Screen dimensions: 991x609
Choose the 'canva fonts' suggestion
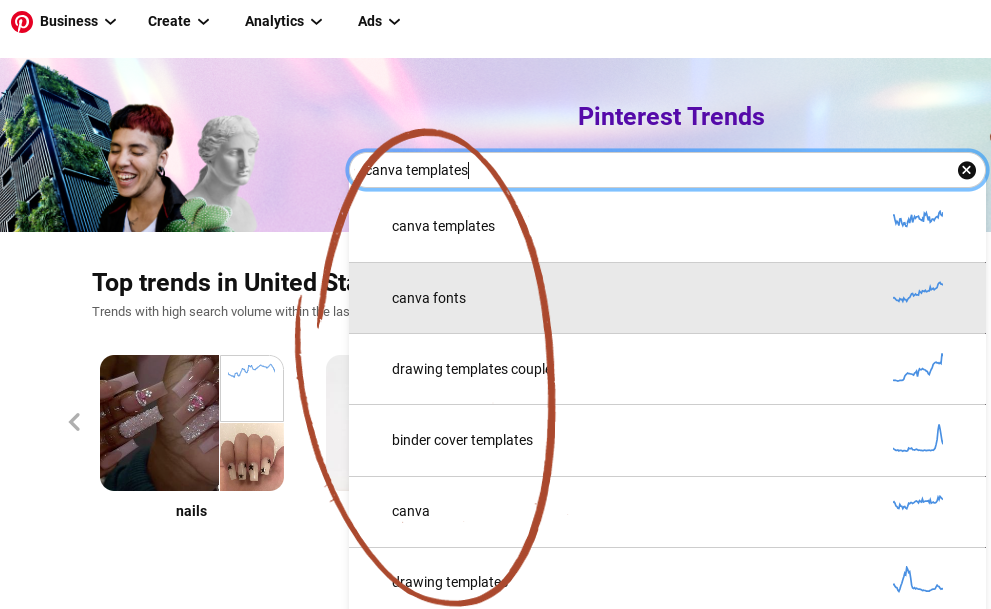click(x=667, y=298)
